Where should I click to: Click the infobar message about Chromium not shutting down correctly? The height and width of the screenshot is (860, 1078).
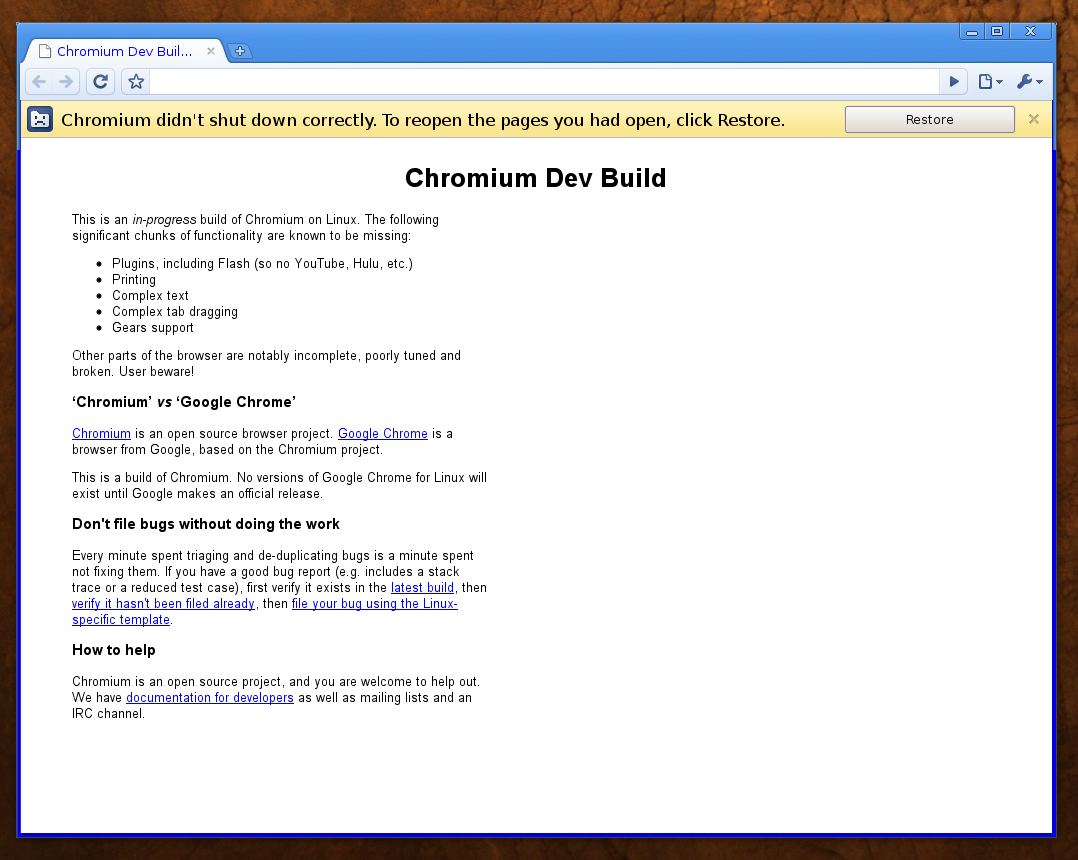pos(423,120)
